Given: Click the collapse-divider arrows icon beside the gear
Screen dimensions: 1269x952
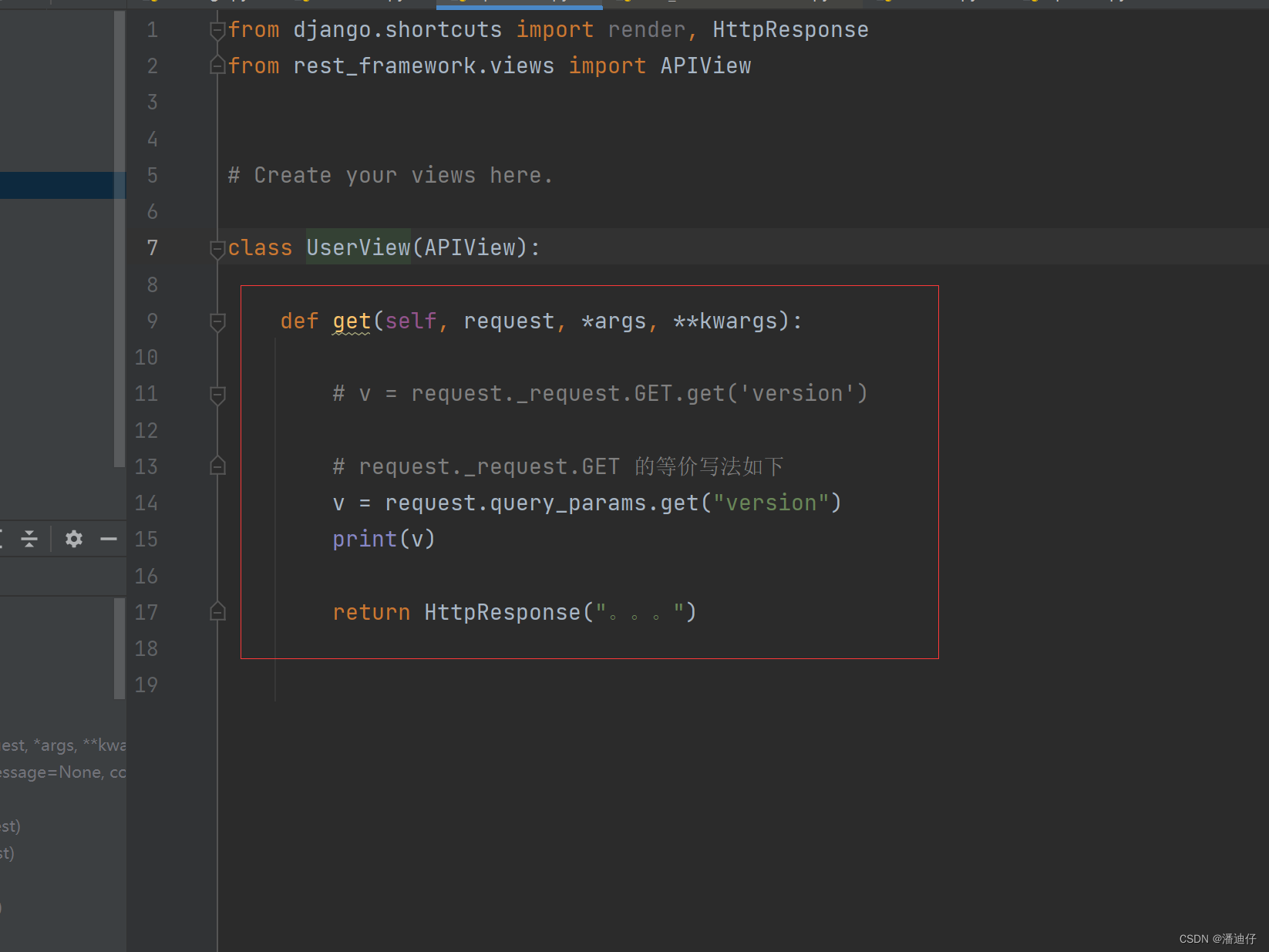Looking at the screenshot, I should tap(29, 539).
